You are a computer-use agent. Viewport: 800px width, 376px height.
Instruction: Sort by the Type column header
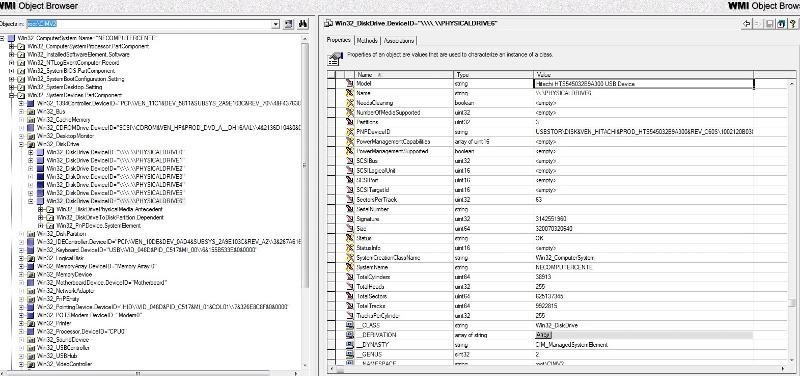point(493,74)
